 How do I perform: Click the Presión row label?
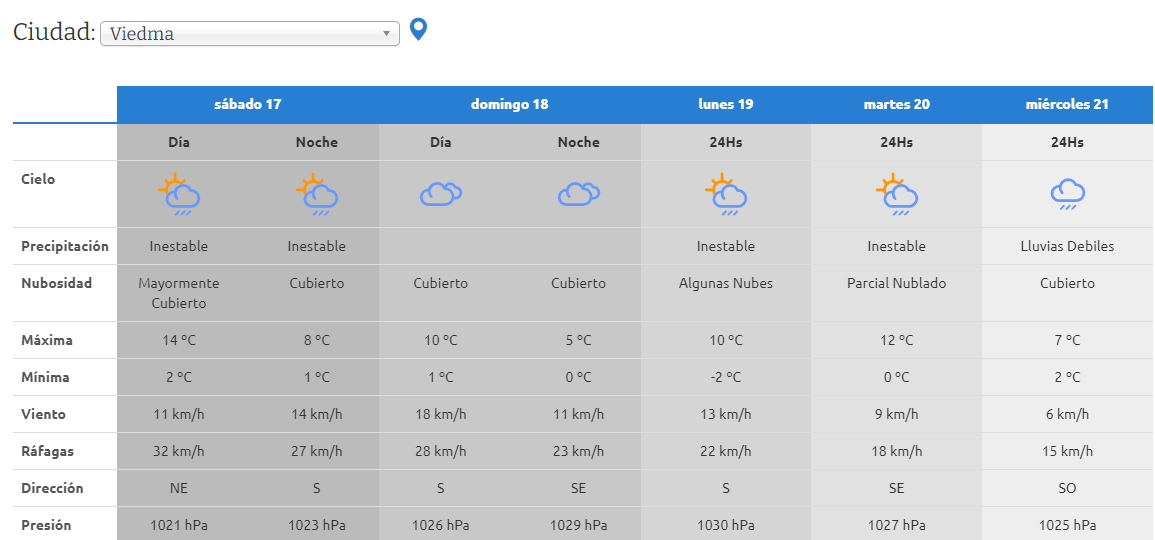(46, 525)
